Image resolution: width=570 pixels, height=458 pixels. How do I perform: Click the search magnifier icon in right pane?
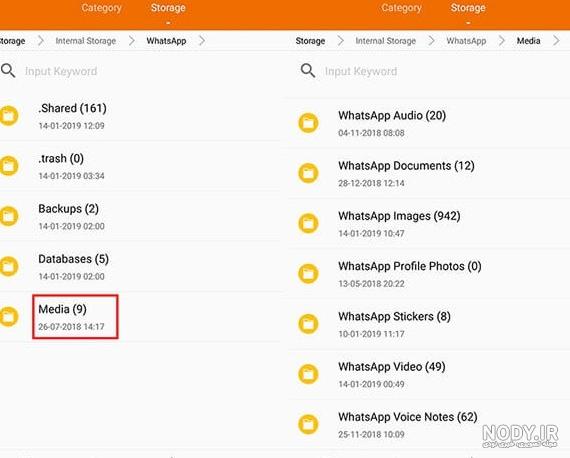pos(308,70)
